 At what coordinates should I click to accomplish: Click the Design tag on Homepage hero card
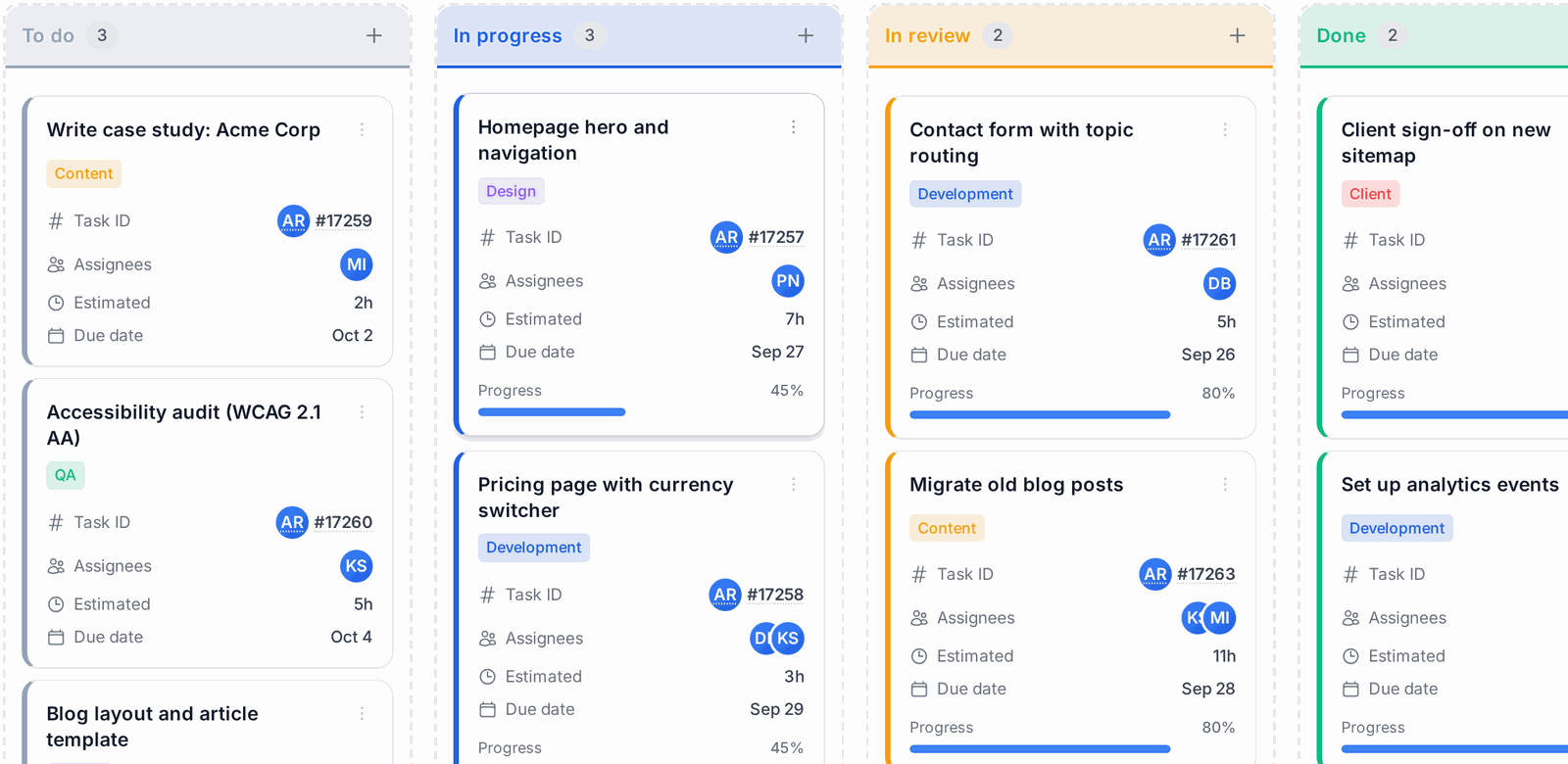click(x=512, y=191)
